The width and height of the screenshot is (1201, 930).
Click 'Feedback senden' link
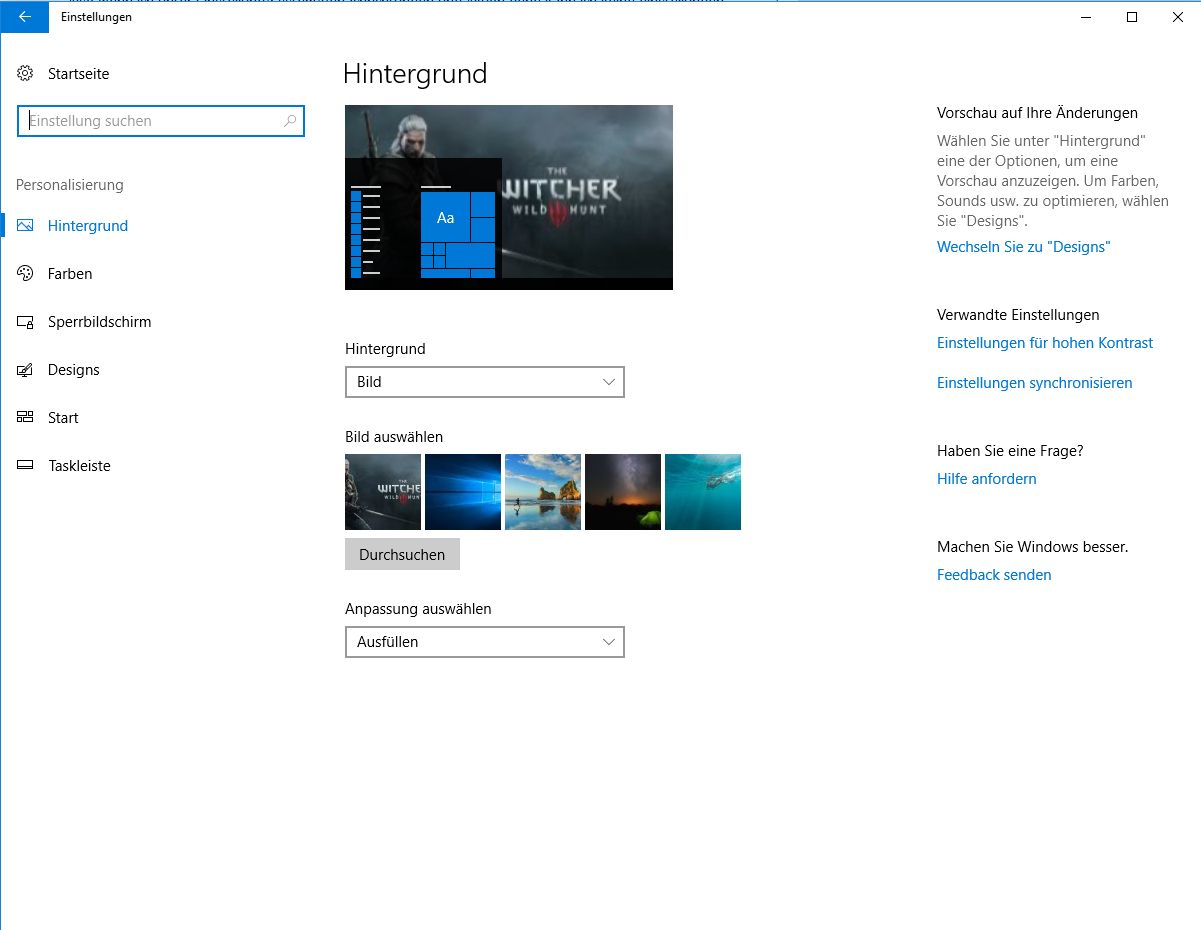click(x=994, y=575)
